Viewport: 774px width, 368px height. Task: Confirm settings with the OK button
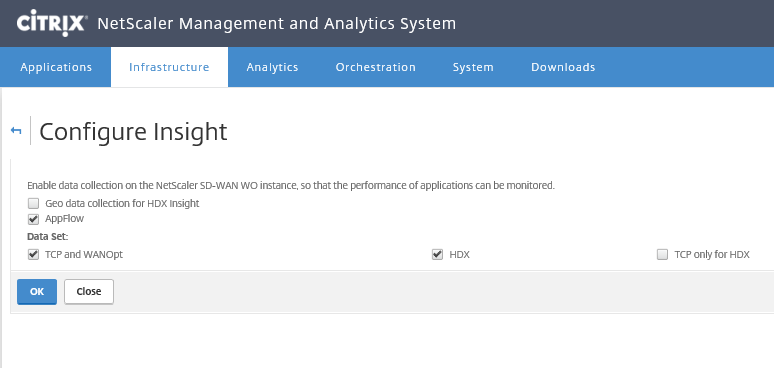37,292
